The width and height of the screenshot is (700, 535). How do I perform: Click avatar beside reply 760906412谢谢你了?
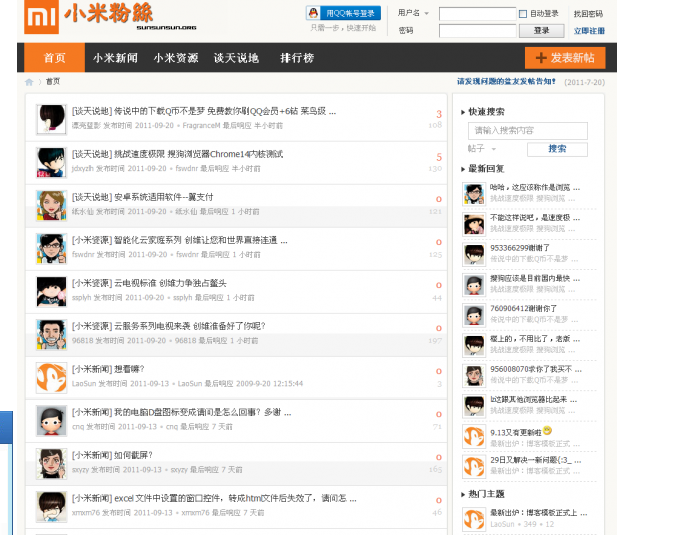tap(474, 315)
